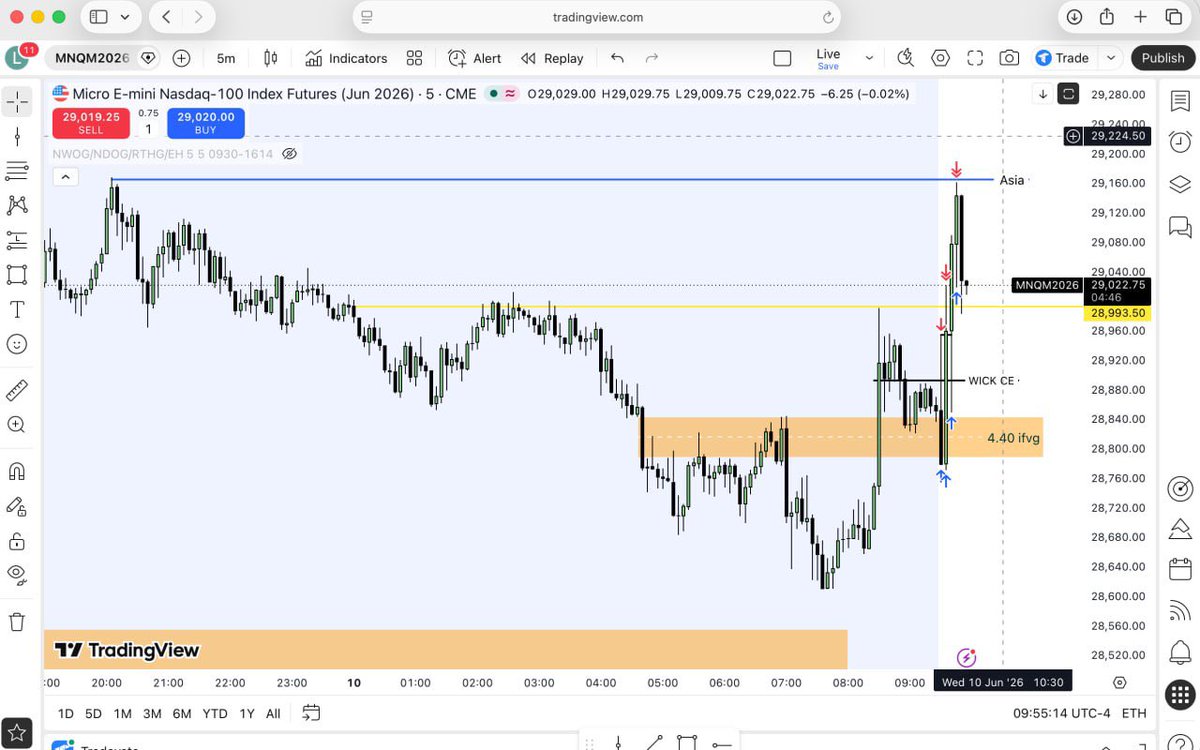Open the user profile avatar menu
This screenshot has width=1200, height=750.
click(x=17, y=58)
